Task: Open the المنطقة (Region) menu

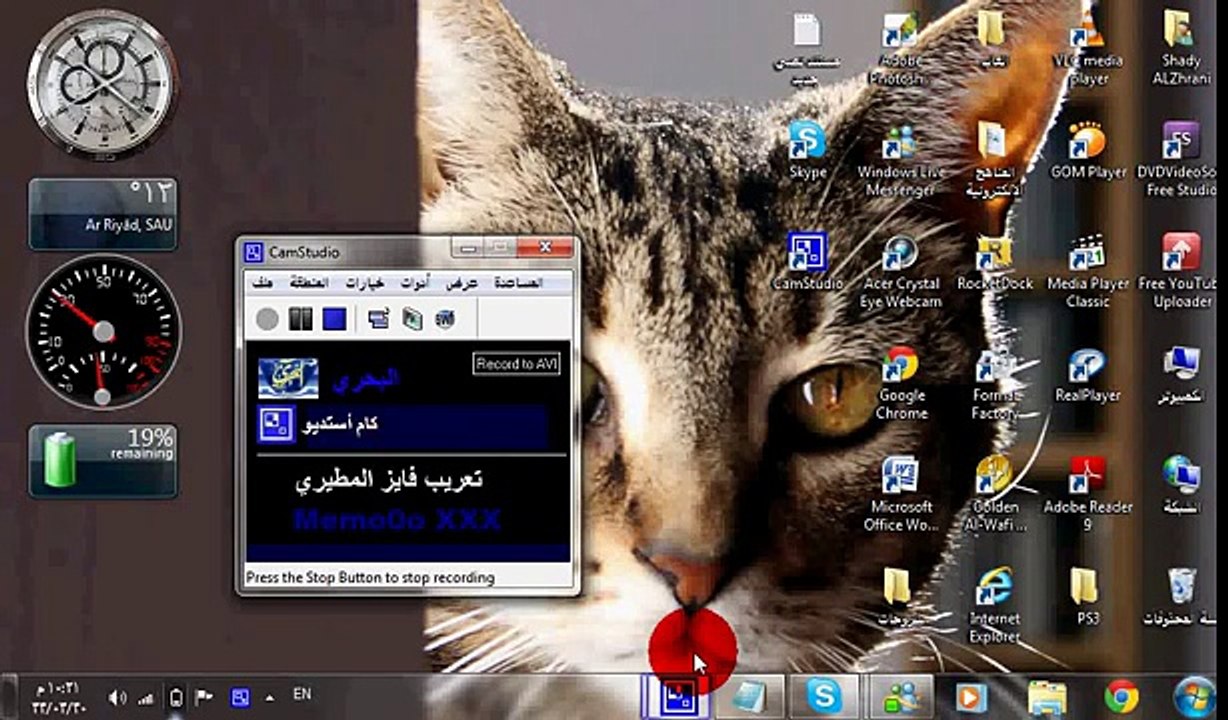Action: 309,283
